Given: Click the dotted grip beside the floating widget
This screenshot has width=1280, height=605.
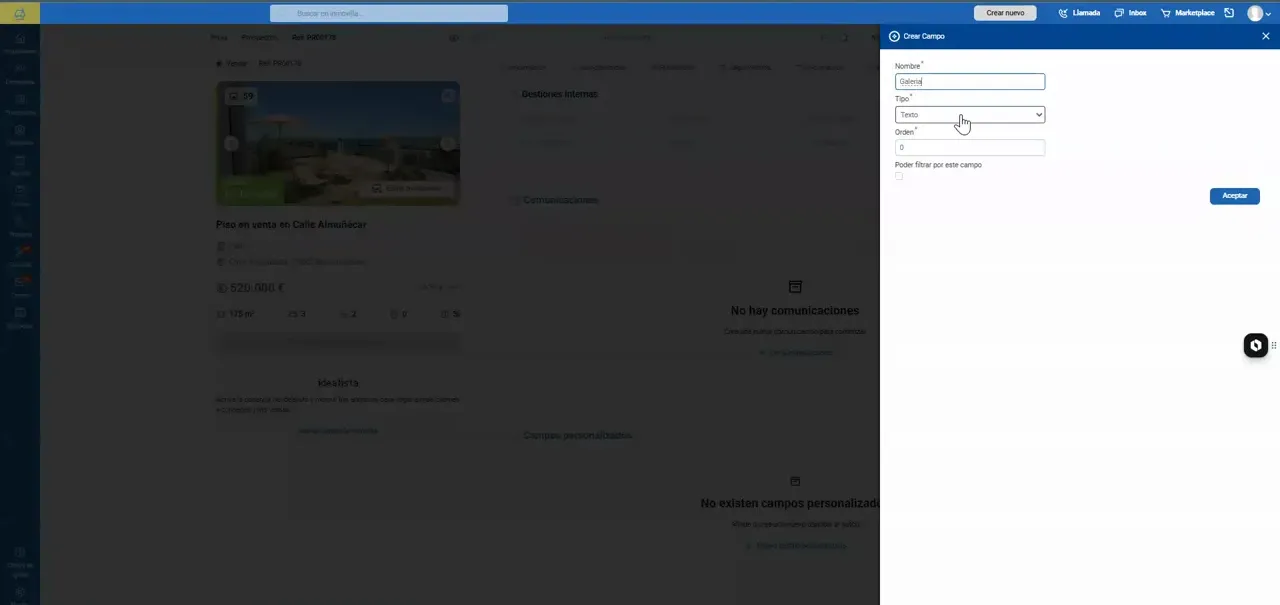Looking at the screenshot, I should pyautogui.click(x=1274, y=345).
